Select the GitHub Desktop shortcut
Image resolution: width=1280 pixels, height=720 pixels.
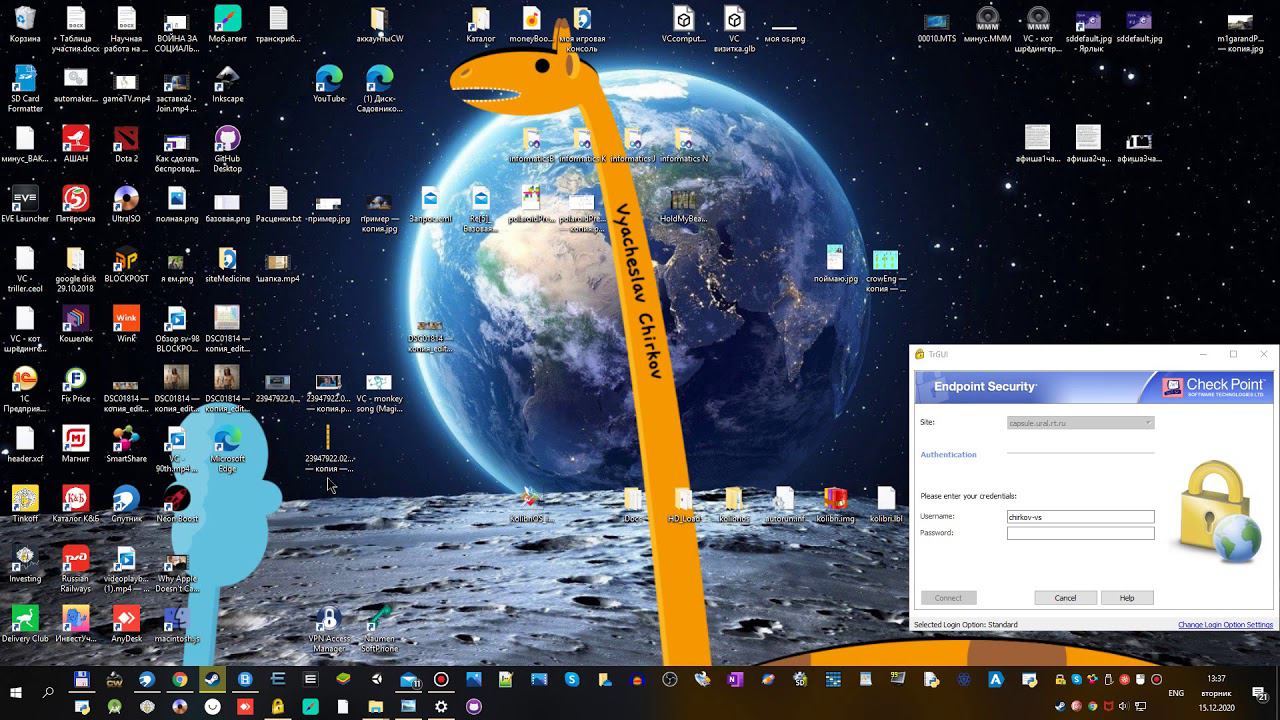point(227,149)
